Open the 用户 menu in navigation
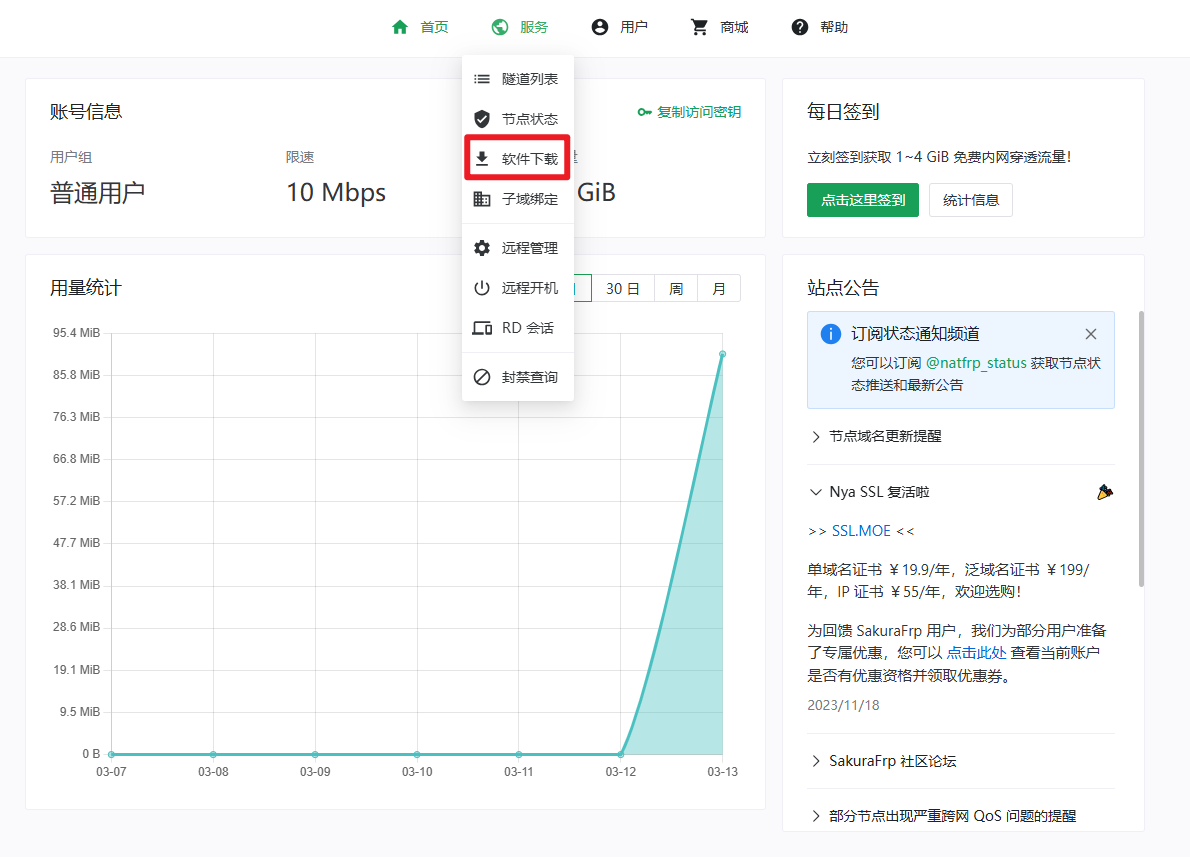The width and height of the screenshot is (1190, 857). [x=620, y=27]
